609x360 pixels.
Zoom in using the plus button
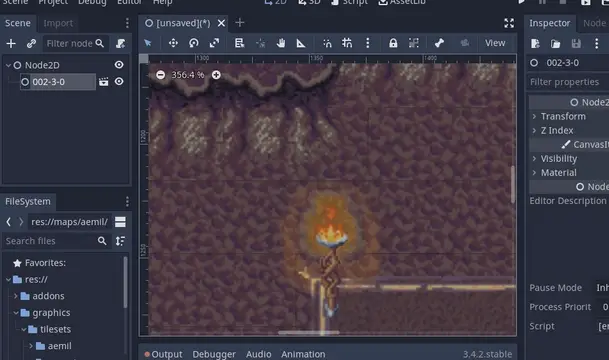point(216,75)
